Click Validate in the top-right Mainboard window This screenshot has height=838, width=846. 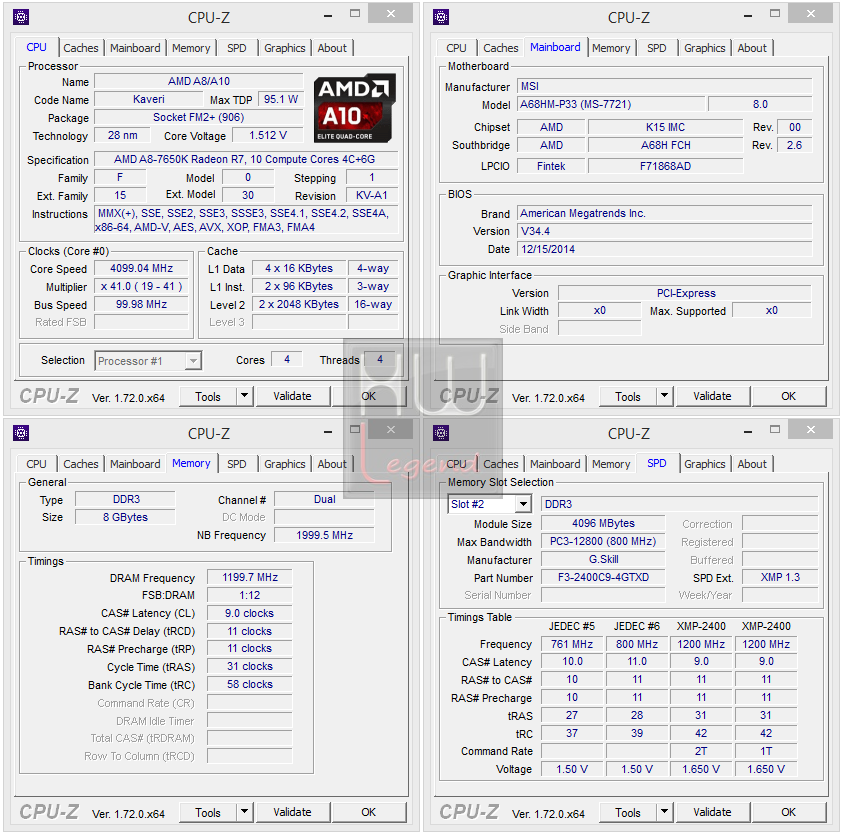pyautogui.click(x=712, y=396)
